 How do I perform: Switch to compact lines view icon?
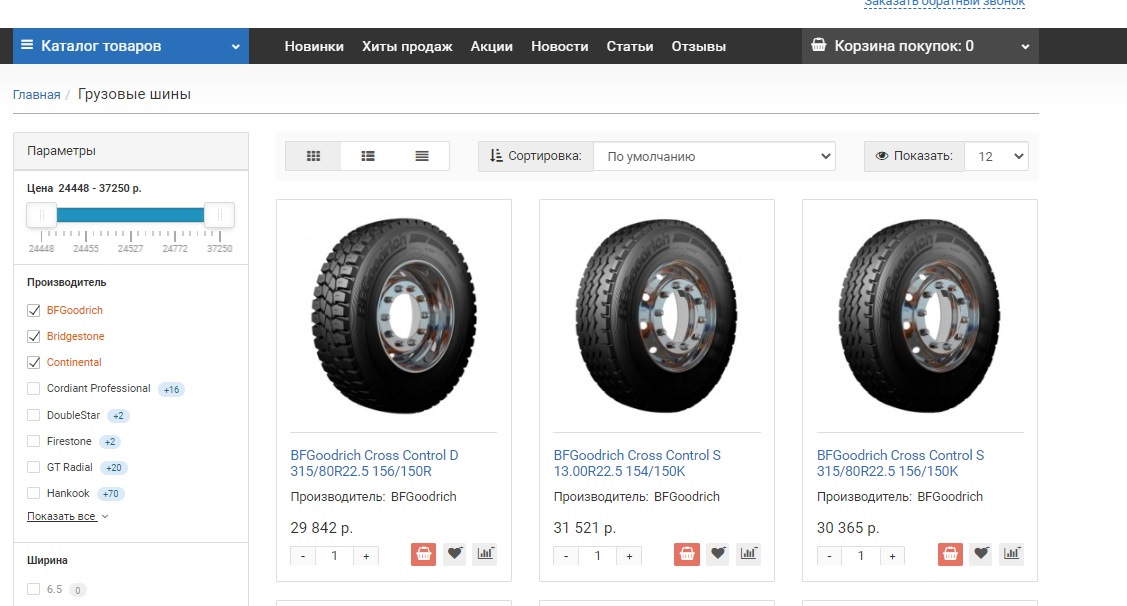422,156
